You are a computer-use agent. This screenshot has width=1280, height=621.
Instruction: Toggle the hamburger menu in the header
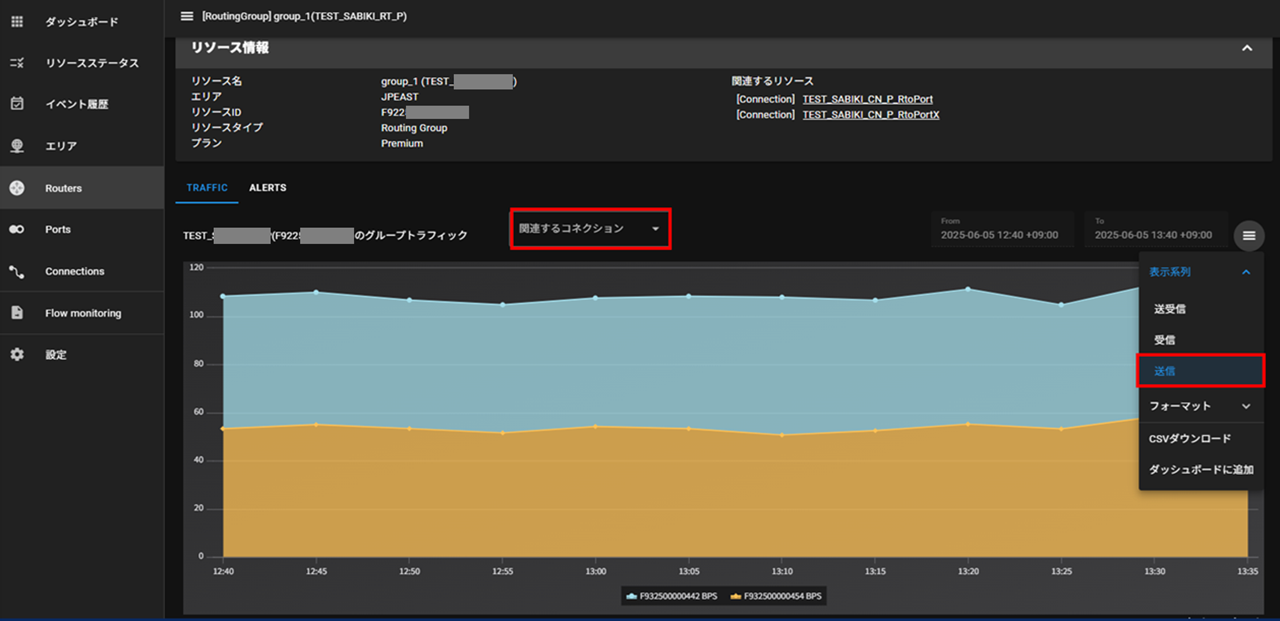[187, 16]
